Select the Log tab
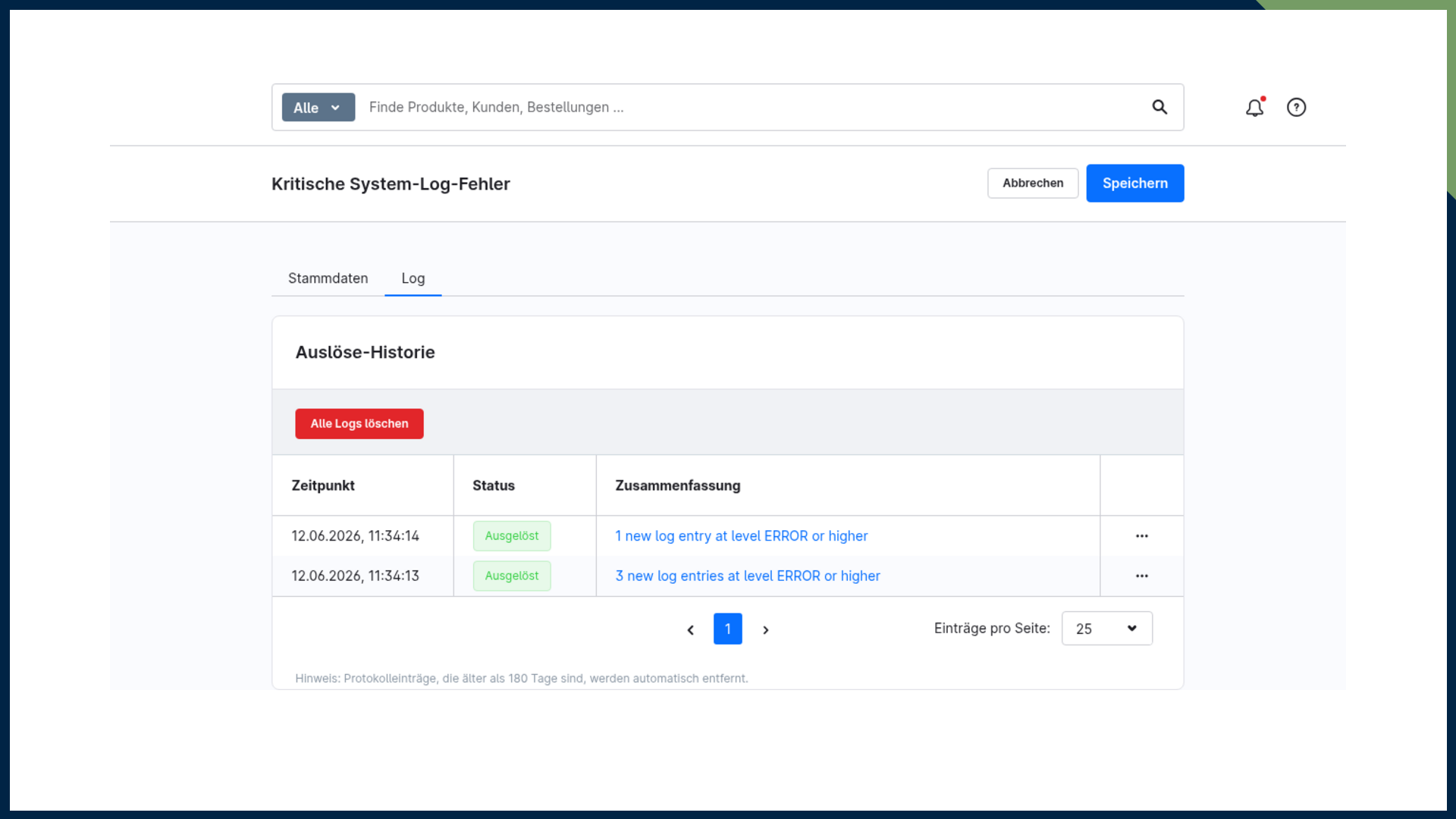 coord(413,278)
